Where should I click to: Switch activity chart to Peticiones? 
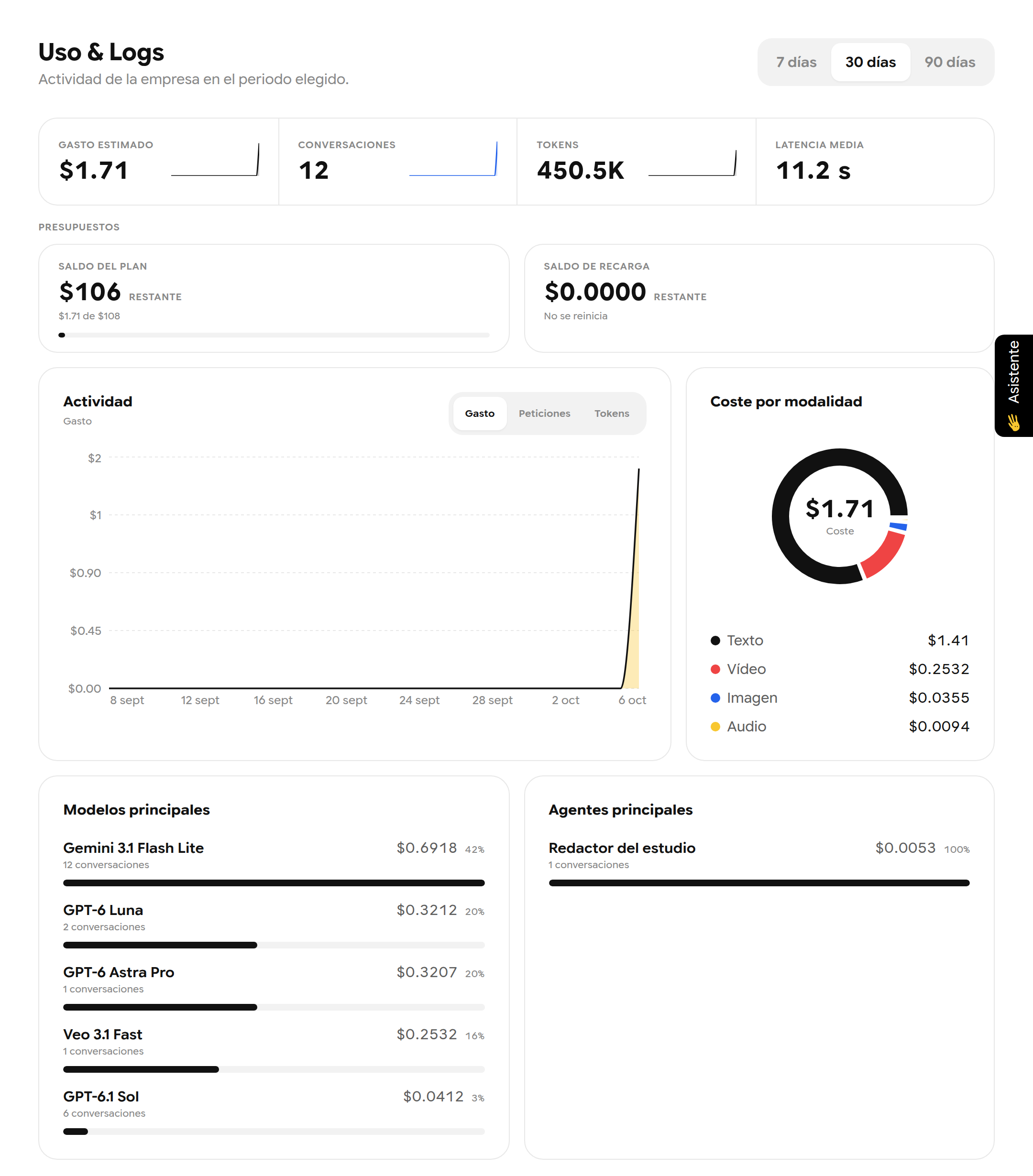[x=544, y=413]
